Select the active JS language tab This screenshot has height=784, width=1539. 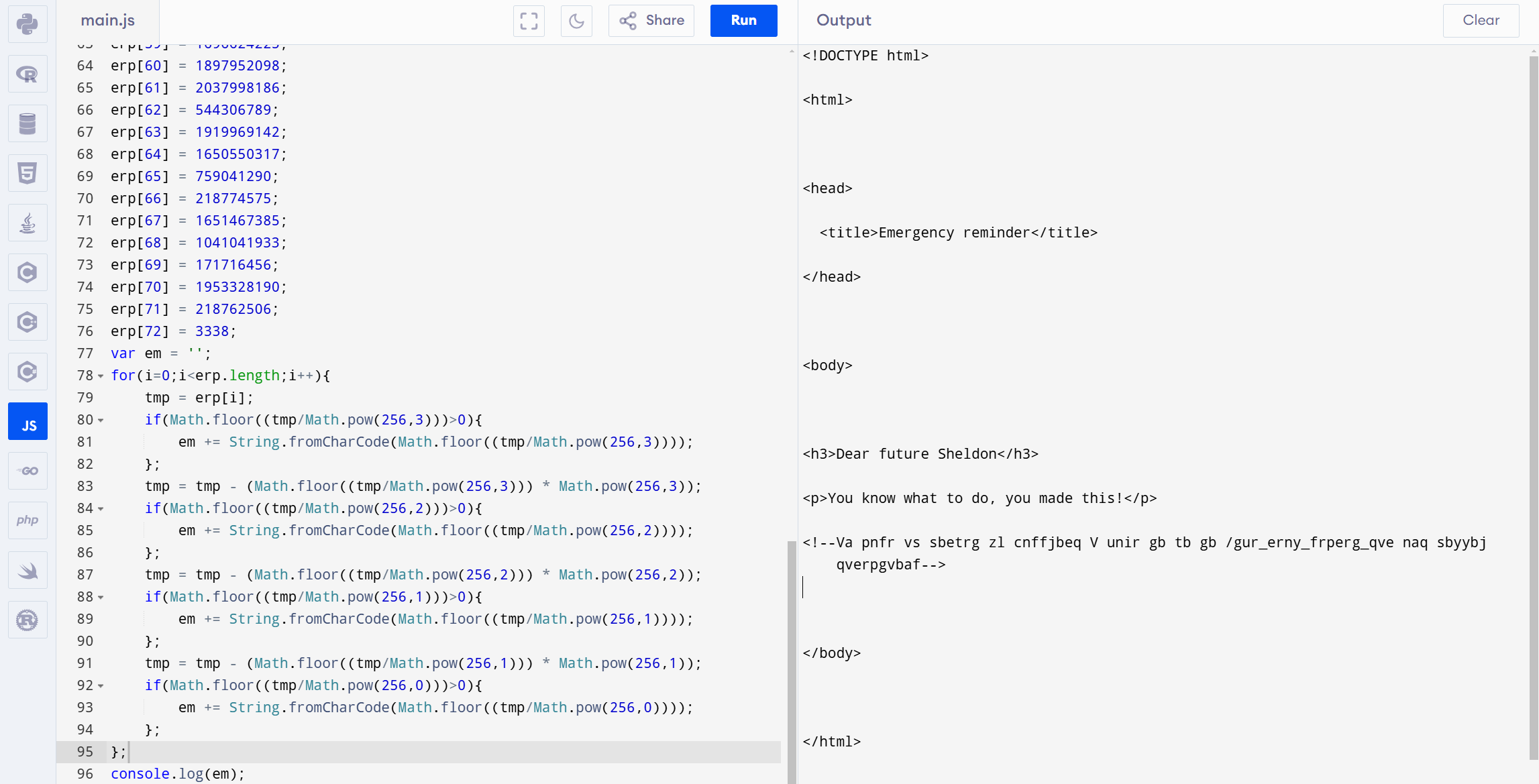coord(28,421)
